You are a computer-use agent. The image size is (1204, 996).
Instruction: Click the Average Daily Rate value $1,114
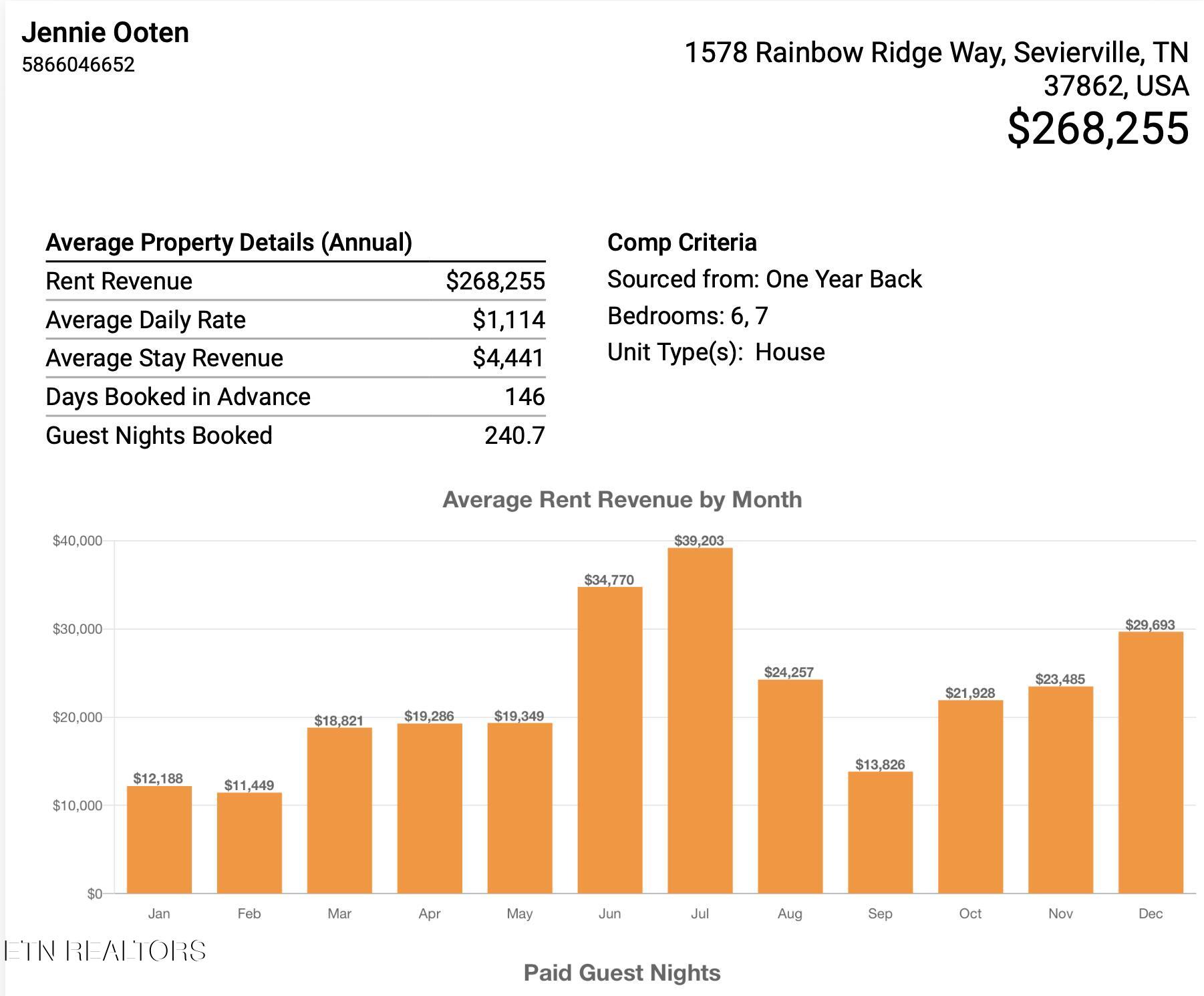tap(508, 320)
